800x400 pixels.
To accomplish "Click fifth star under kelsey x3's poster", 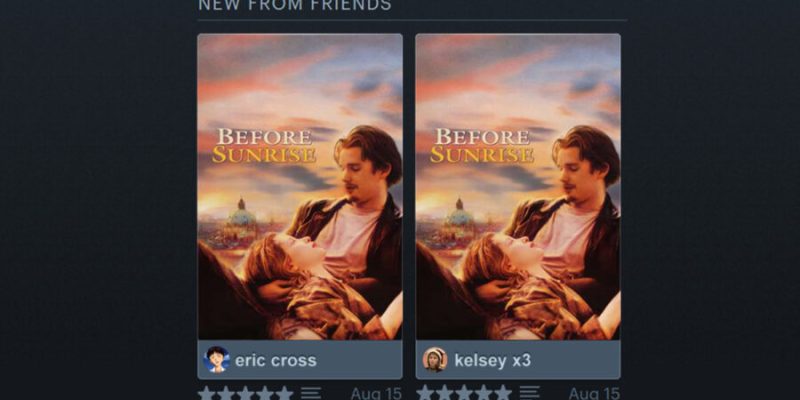I will pos(503,393).
